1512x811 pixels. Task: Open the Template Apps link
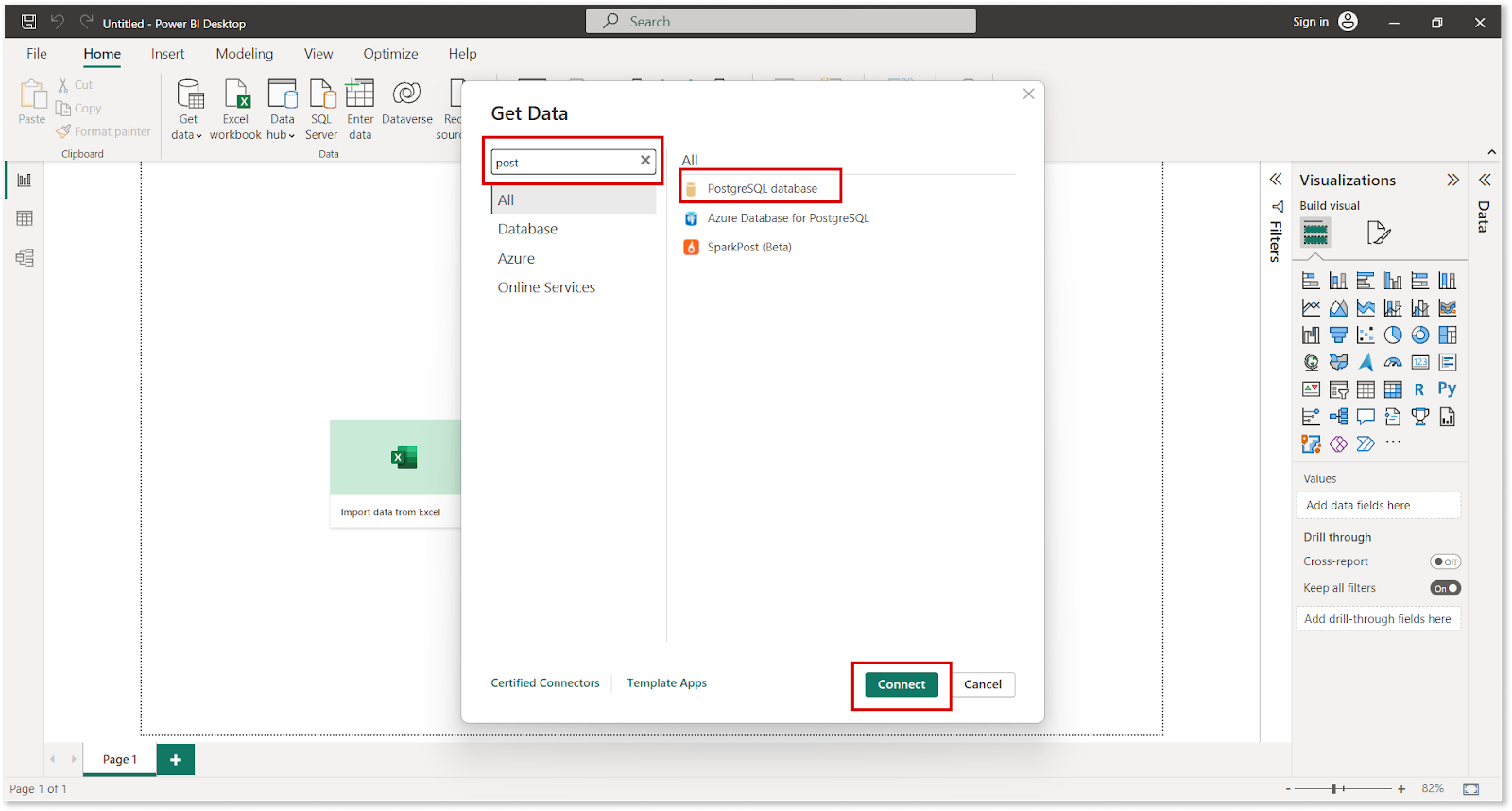click(666, 682)
